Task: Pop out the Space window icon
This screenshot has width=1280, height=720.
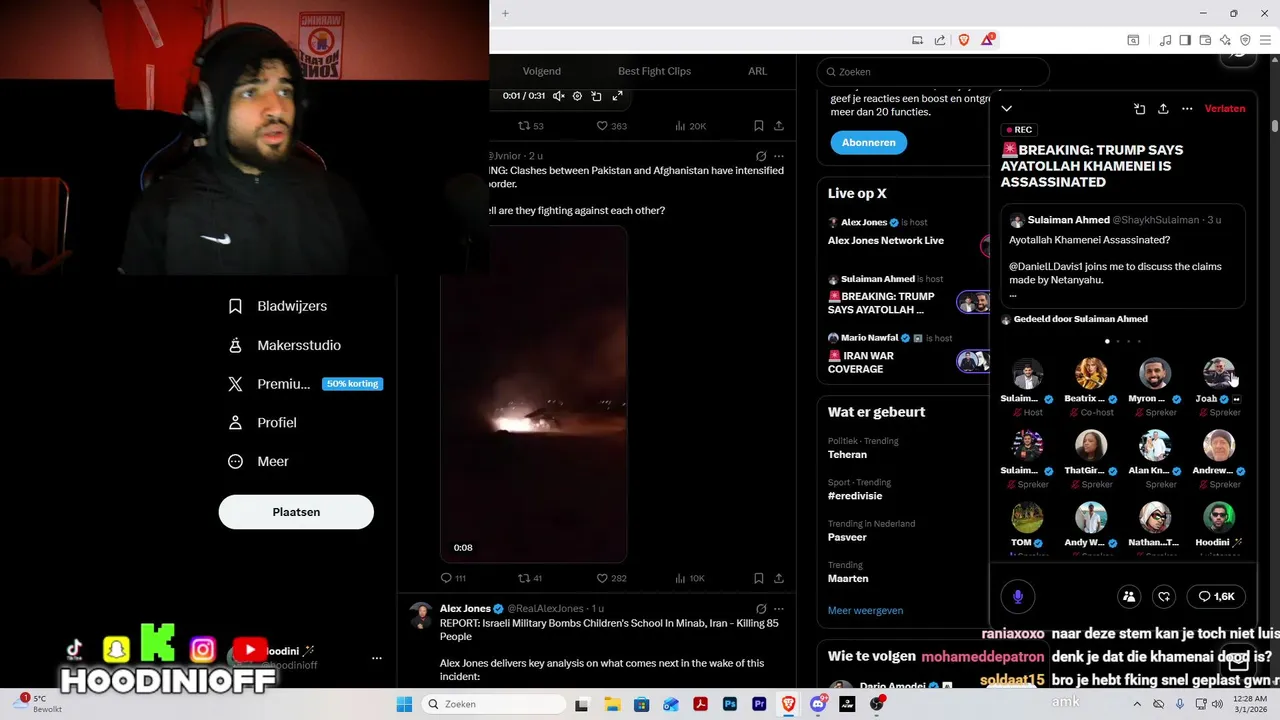Action: 1139,109
